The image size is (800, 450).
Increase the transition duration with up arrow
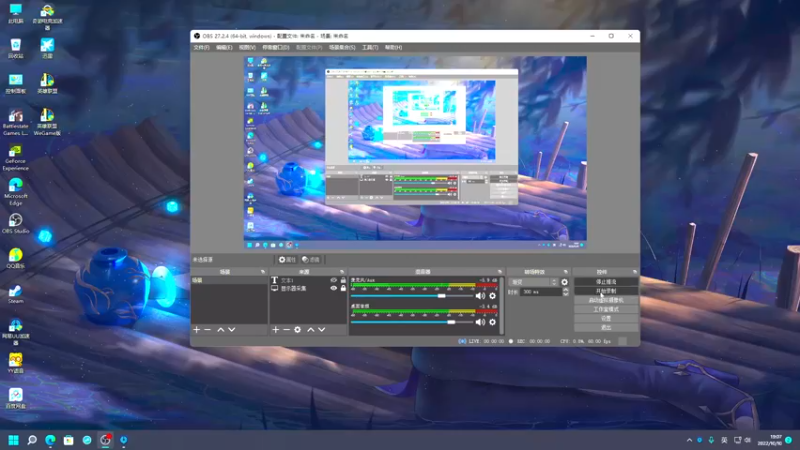pyautogui.click(x=565, y=290)
